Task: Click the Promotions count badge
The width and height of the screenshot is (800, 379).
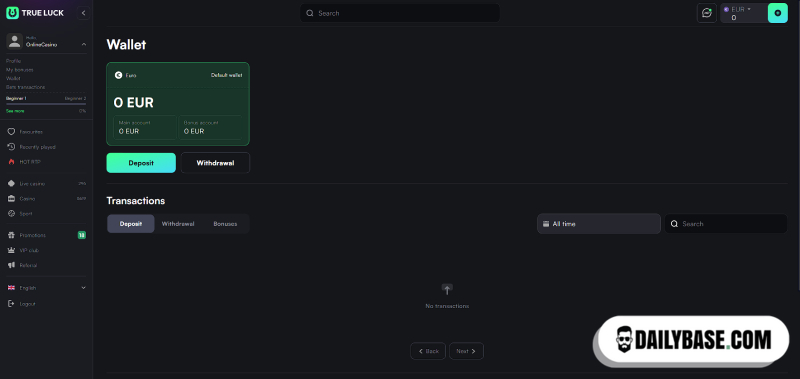Action: click(x=82, y=235)
